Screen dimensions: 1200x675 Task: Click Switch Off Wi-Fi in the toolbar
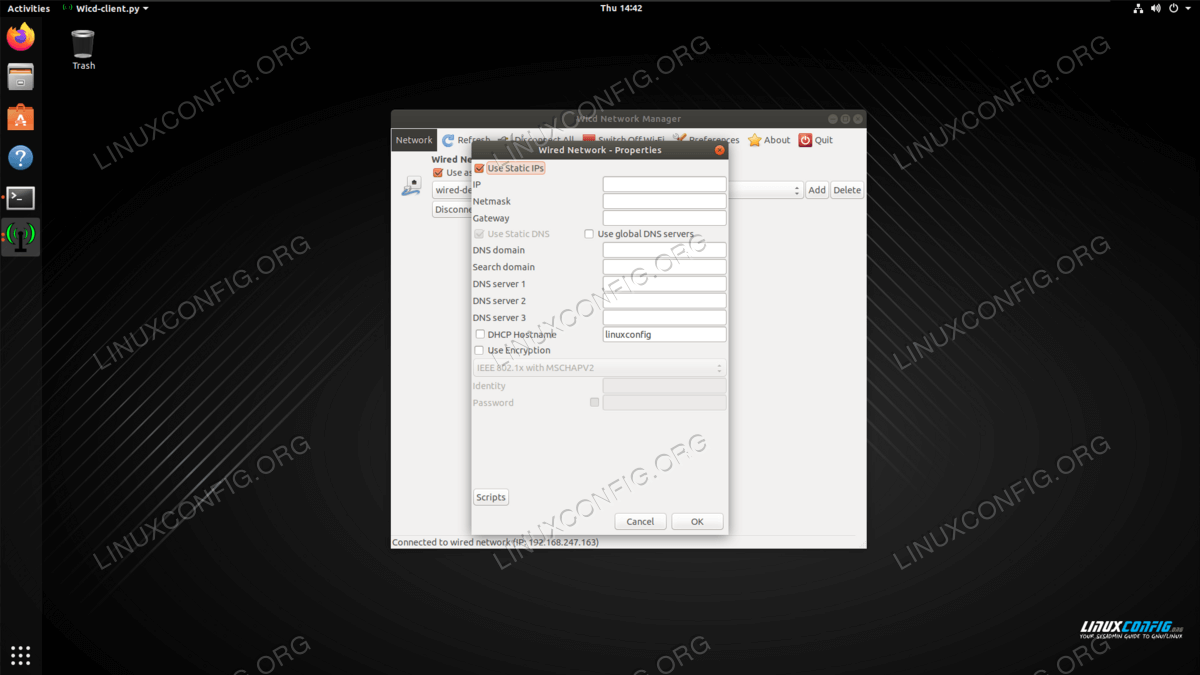tap(624, 140)
